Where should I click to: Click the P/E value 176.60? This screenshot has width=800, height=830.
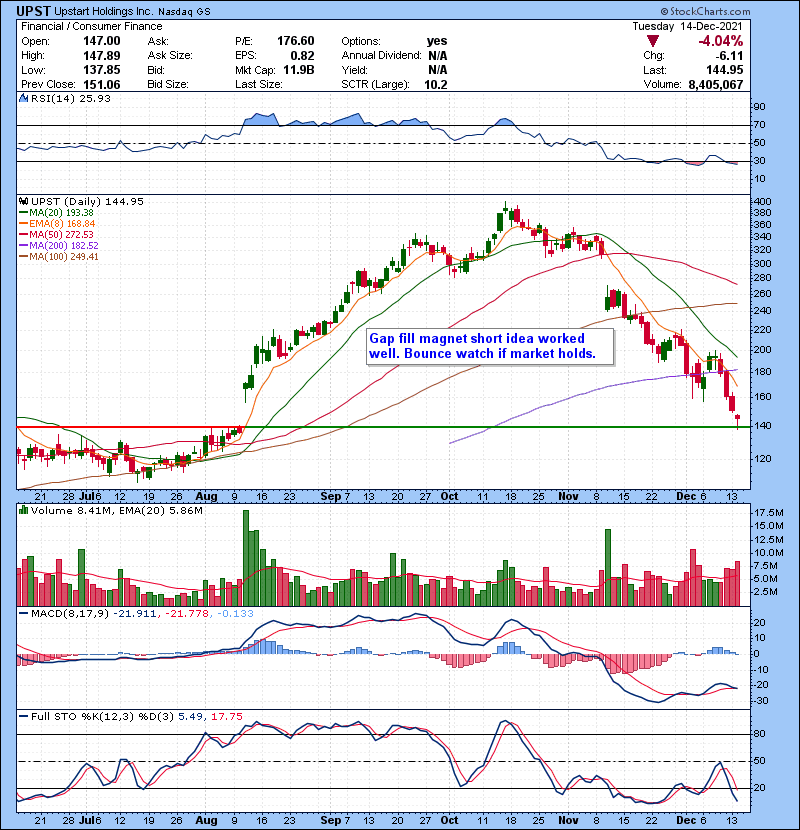click(296, 41)
